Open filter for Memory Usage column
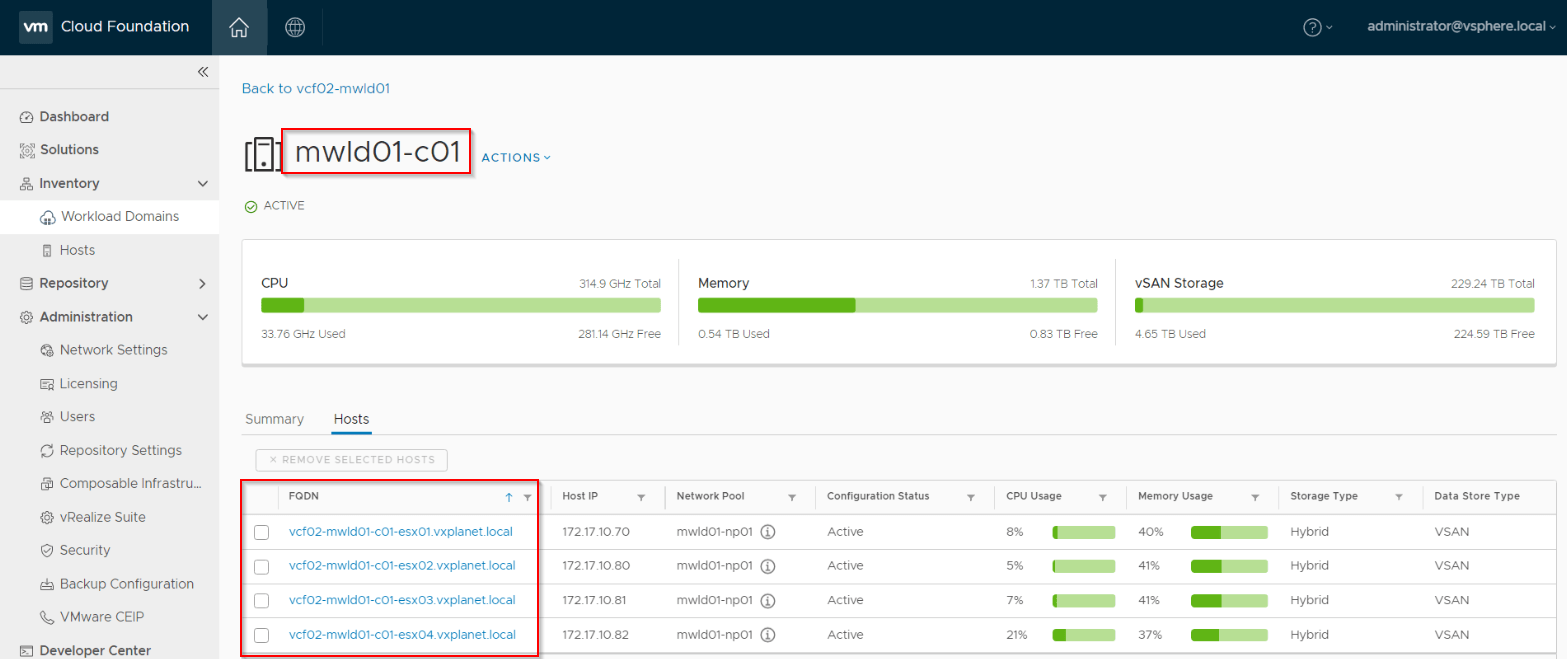The height and width of the screenshot is (659, 1567). point(1254,497)
